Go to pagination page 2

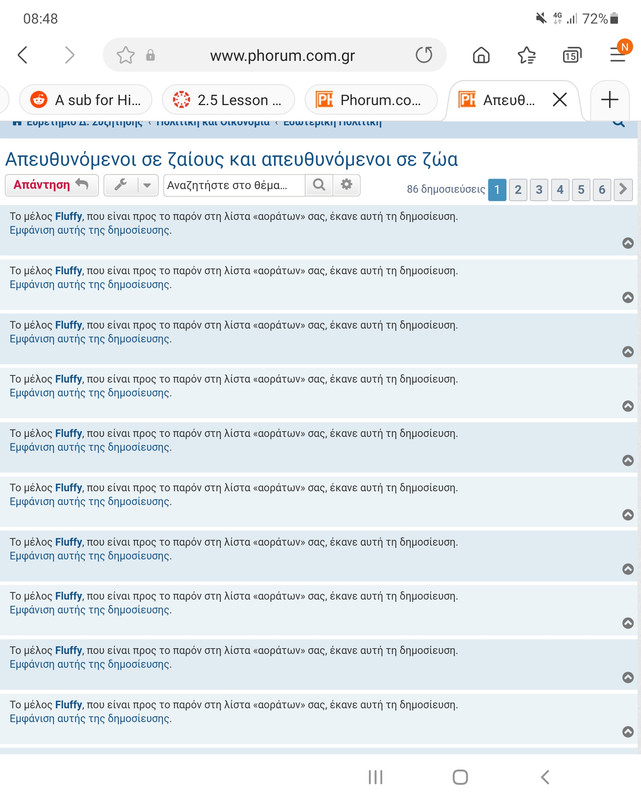pos(518,190)
